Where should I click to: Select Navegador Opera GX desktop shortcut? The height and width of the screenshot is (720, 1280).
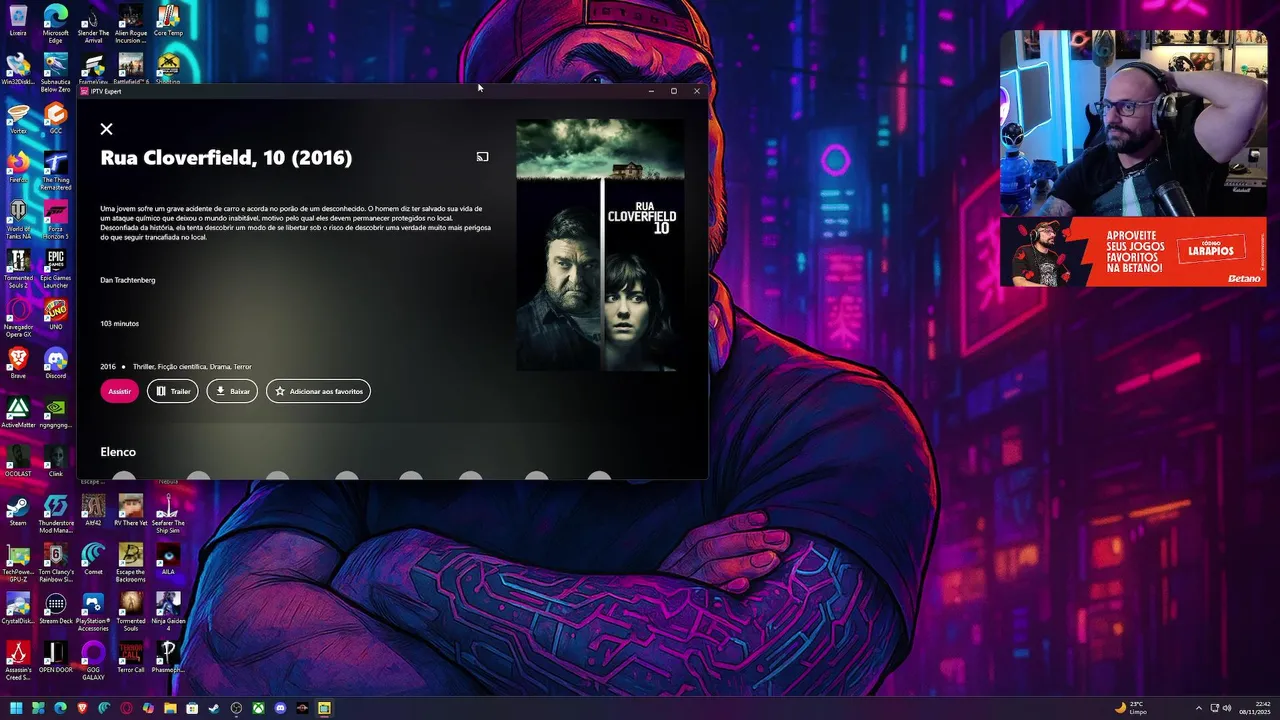[x=18, y=318]
